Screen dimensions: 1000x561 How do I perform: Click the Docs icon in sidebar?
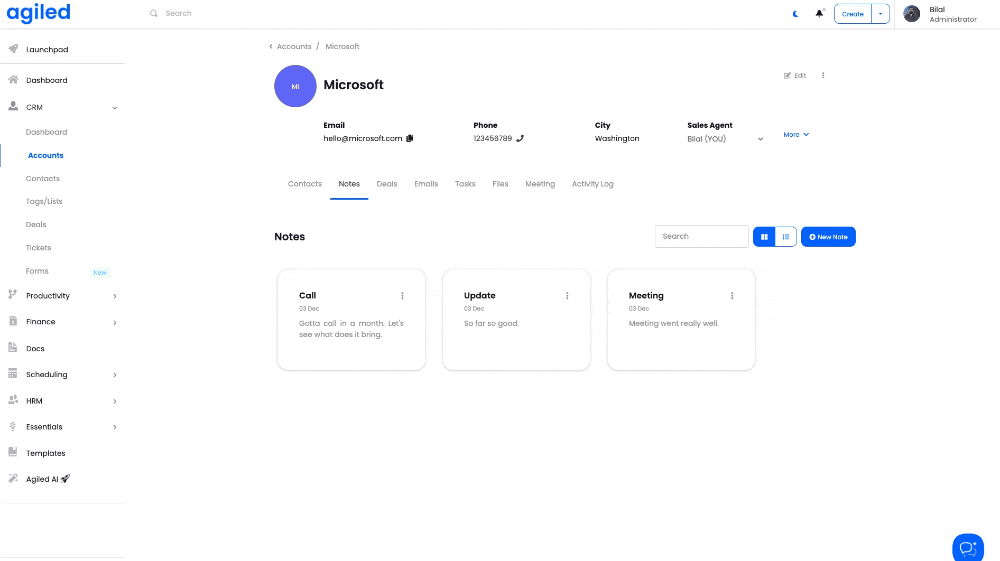pos(13,347)
